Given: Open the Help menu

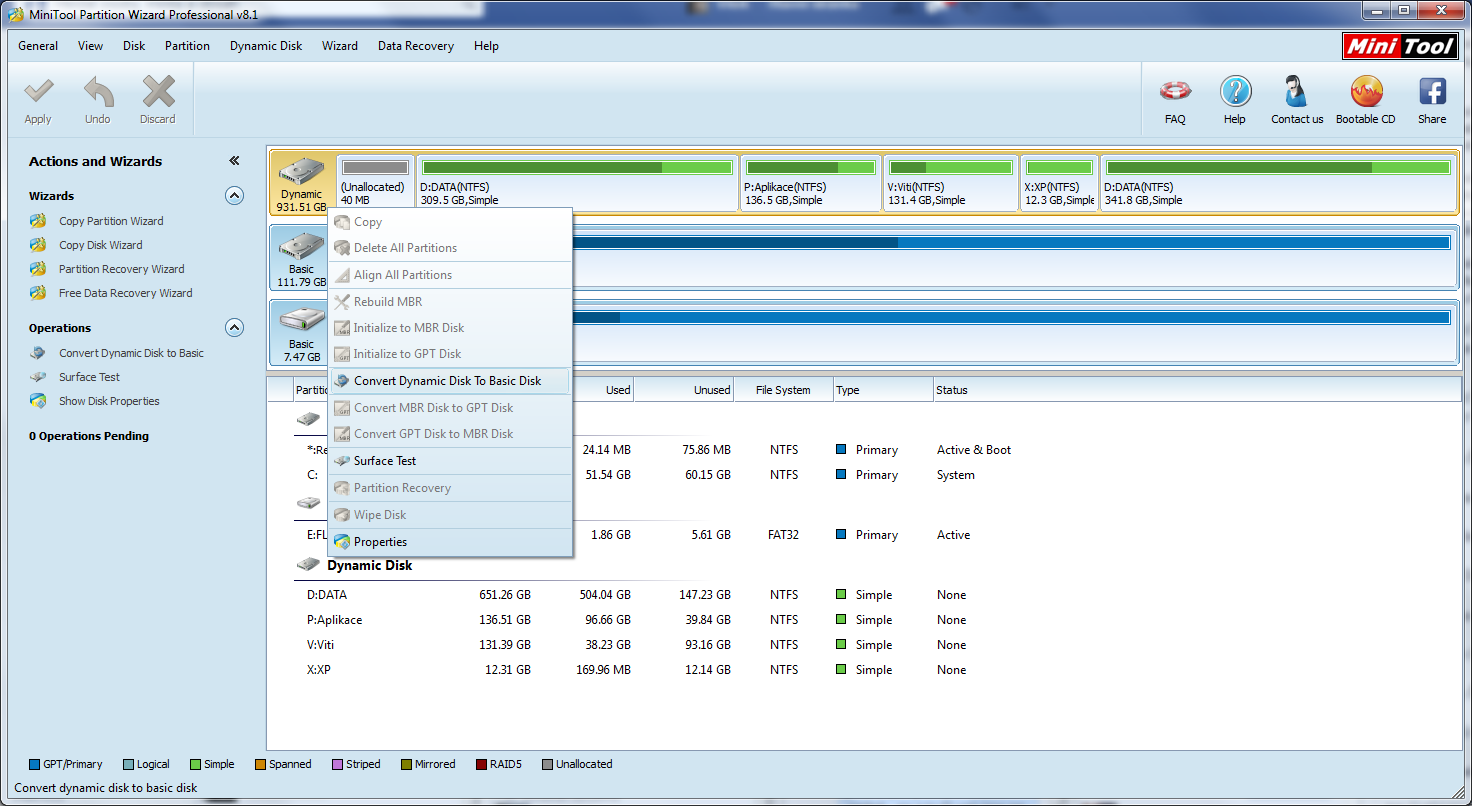Looking at the screenshot, I should pos(486,46).
